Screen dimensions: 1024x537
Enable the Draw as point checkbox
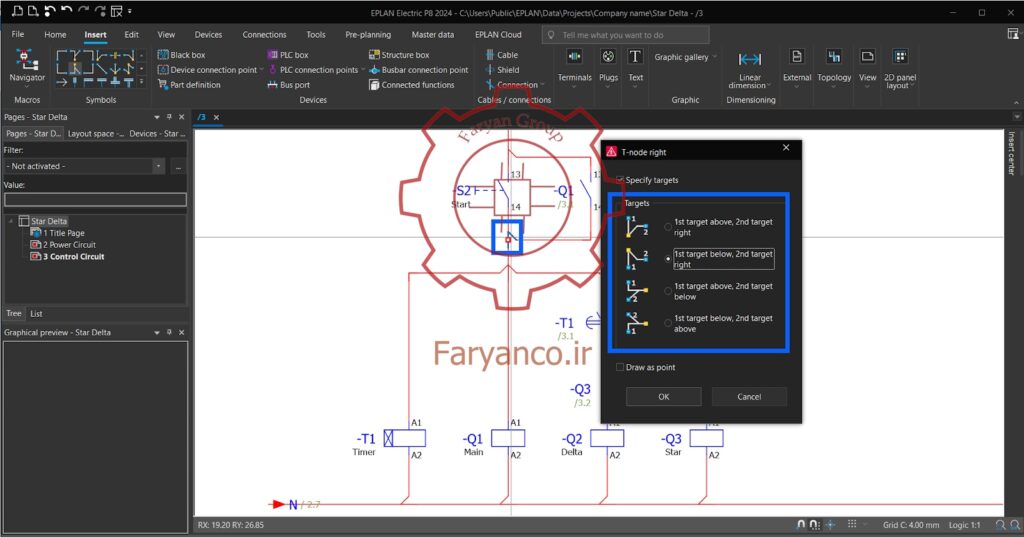[x=620, y=367]
